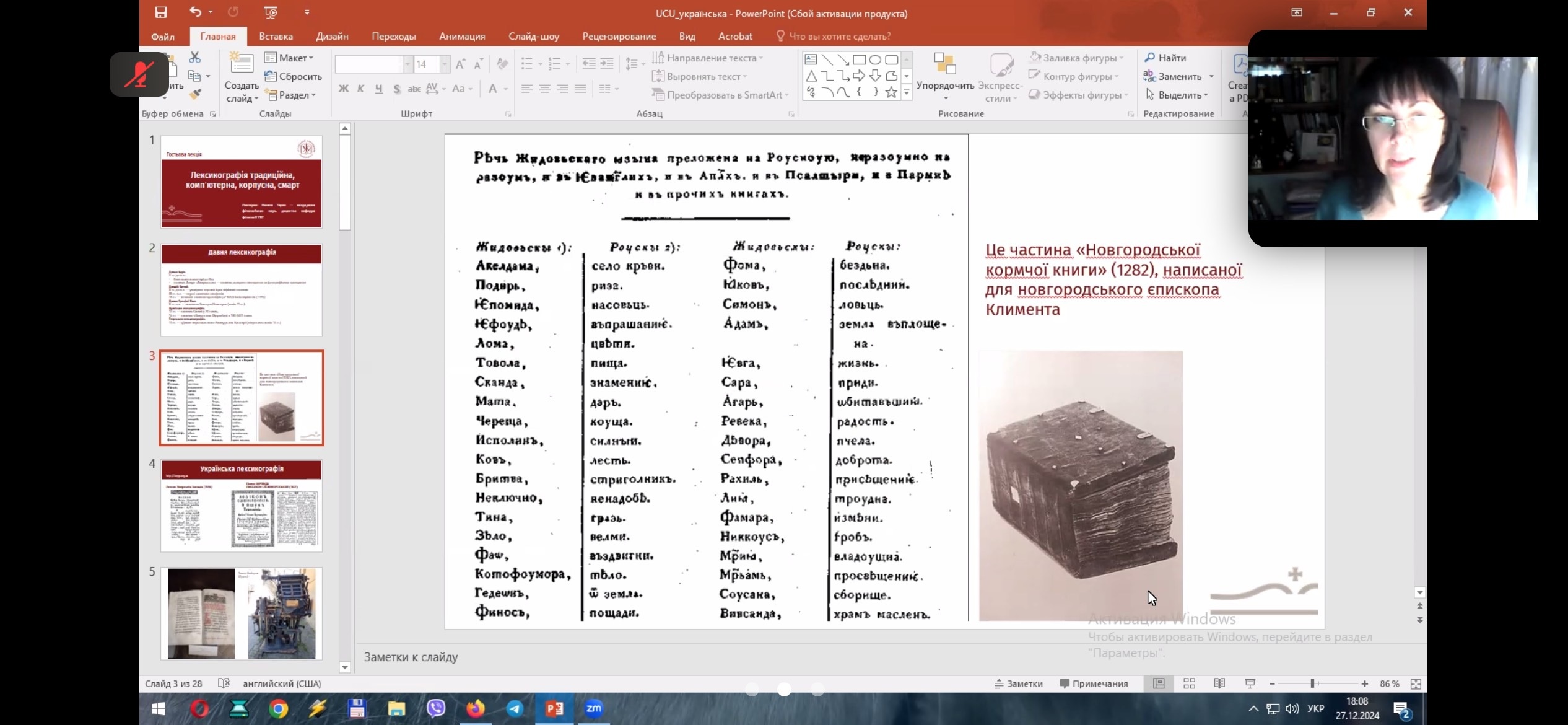Click the zoom in plus button
The height and width of the screenshot is (725, 1568).
[x=1365, y=683]
